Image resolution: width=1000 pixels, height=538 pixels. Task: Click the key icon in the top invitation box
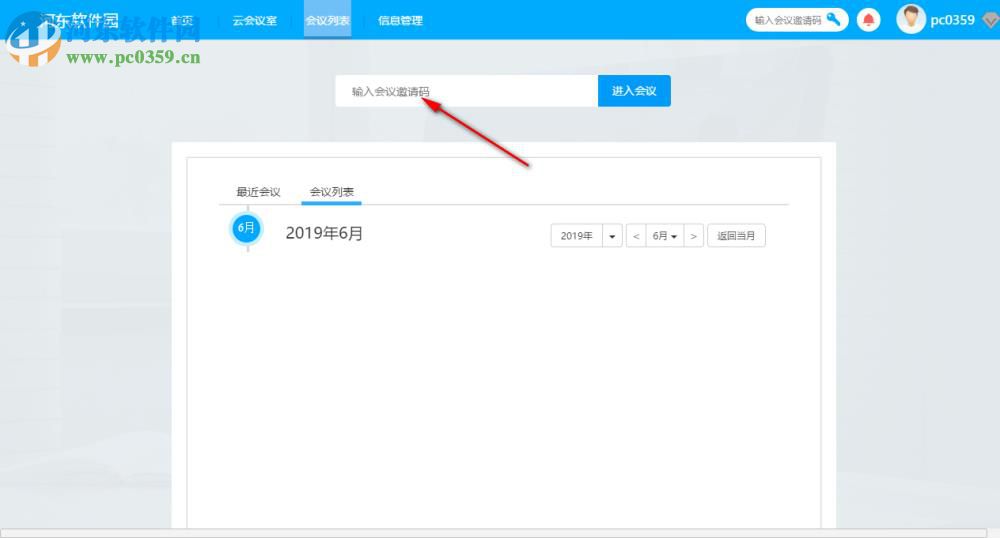tap(833, 19)
